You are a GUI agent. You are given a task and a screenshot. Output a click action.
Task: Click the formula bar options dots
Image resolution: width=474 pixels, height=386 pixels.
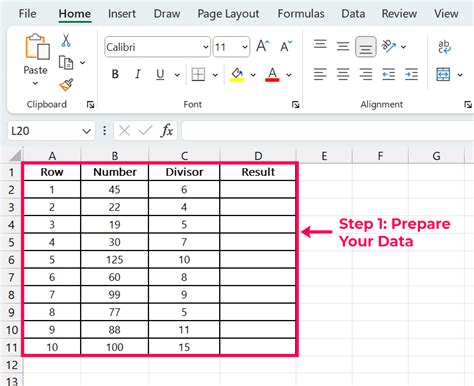point(105,131)
